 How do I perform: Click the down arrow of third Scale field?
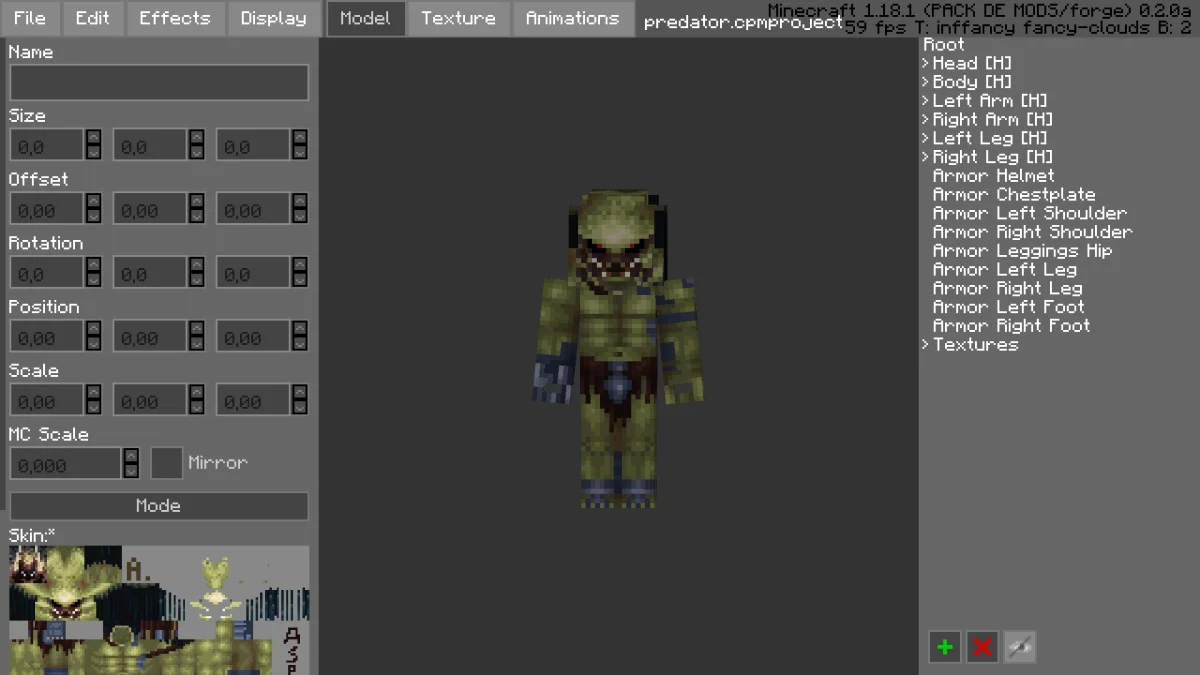300,409
